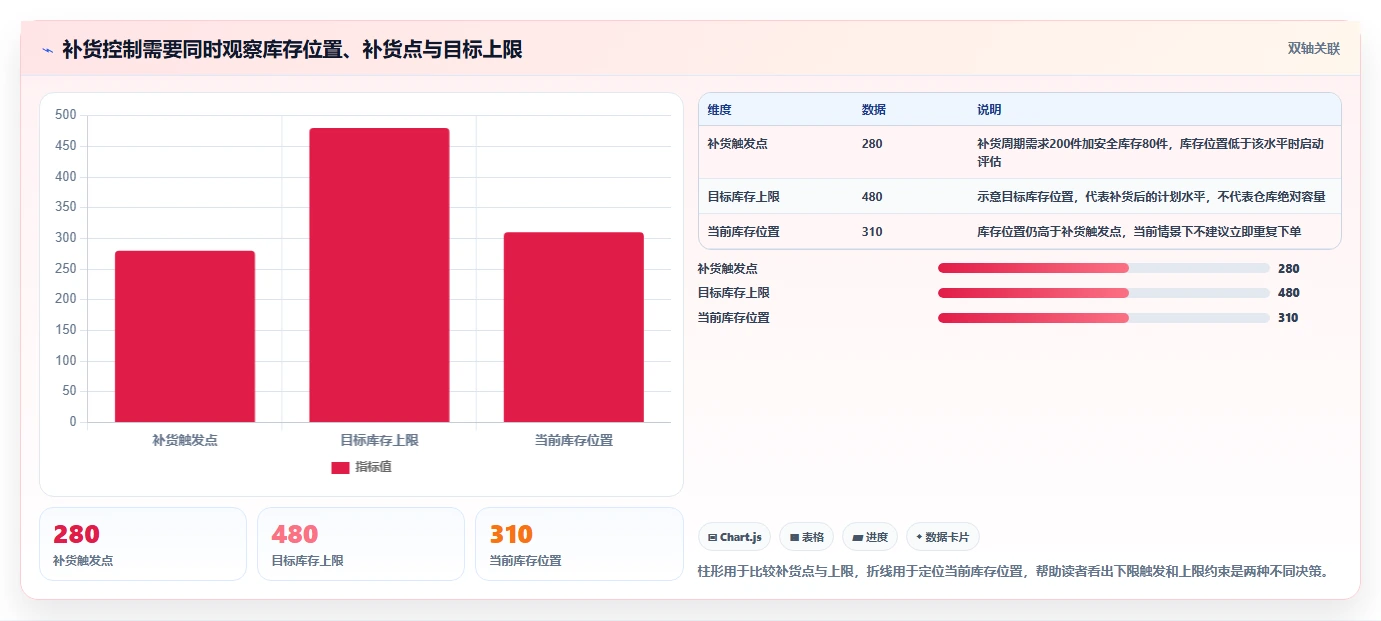The height and width of the screenshot is (621, 1381).
Task: Select the 数据卡片 chip
Action: (x=943, y=537)
